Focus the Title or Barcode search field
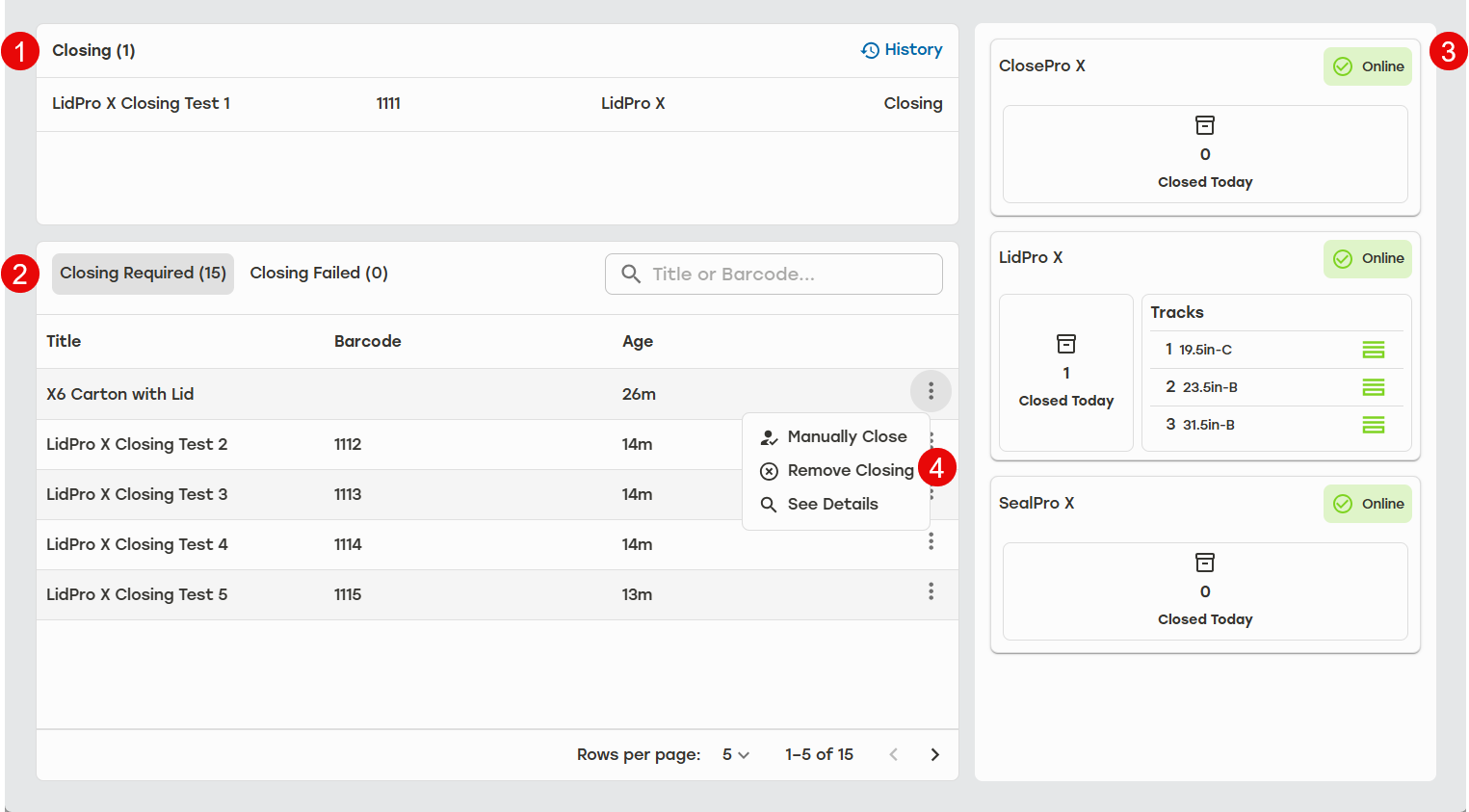This screenshot has width=1469, height=812. (774, 275)
